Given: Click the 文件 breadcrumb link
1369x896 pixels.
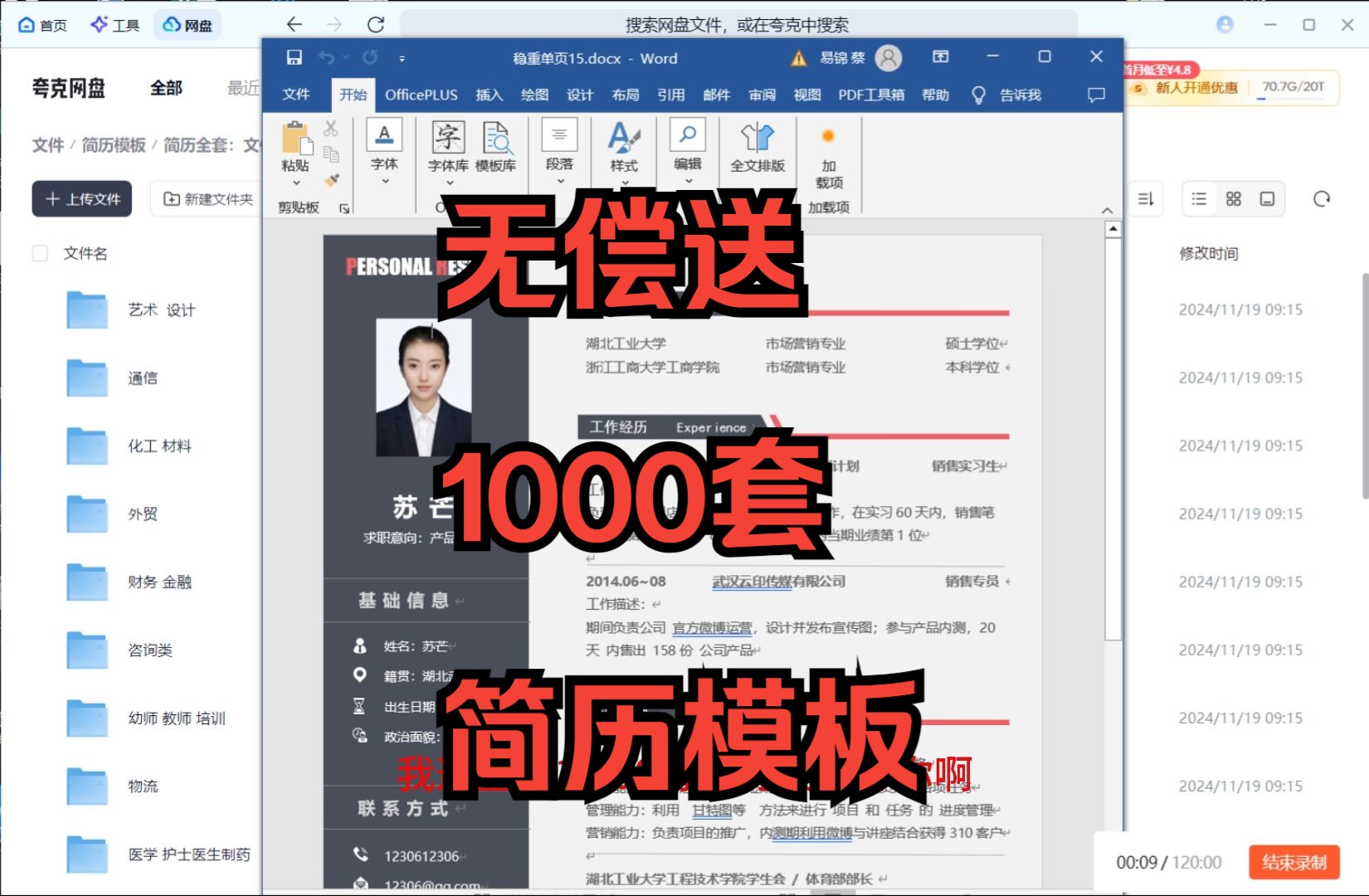Looking at the screenshot, I should pyautogui.click(x=48, y=145).
